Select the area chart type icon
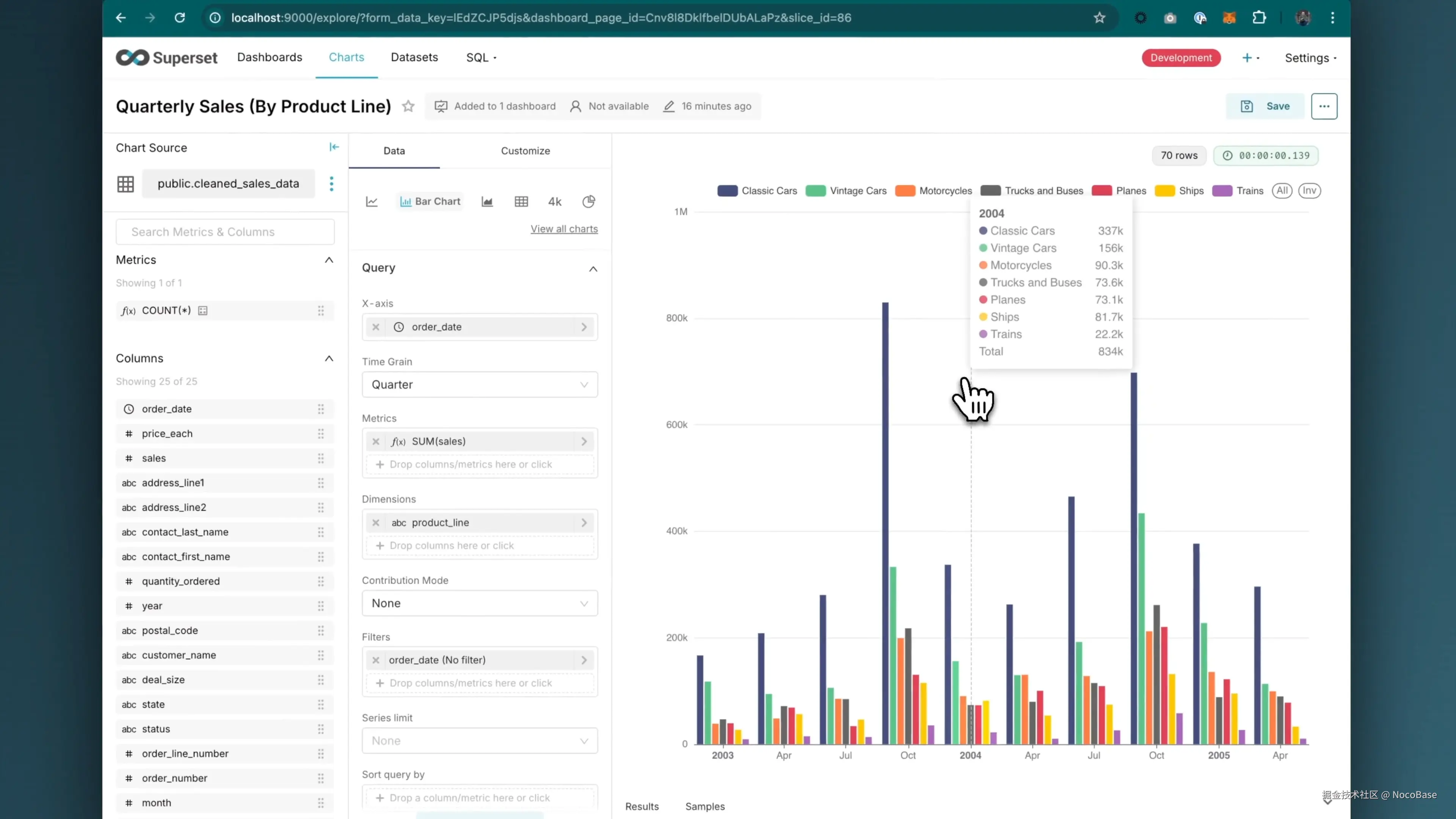 point(486,201)
